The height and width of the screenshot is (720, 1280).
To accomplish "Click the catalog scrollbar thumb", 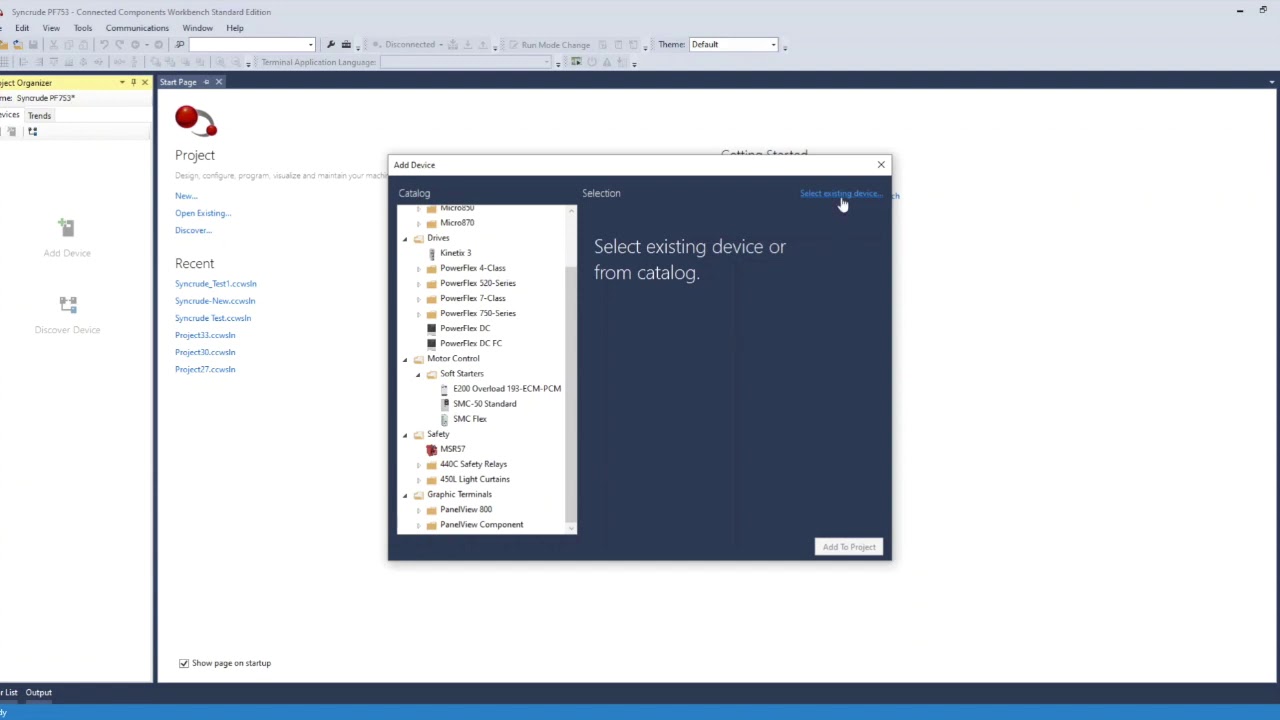I will (571, 394).
